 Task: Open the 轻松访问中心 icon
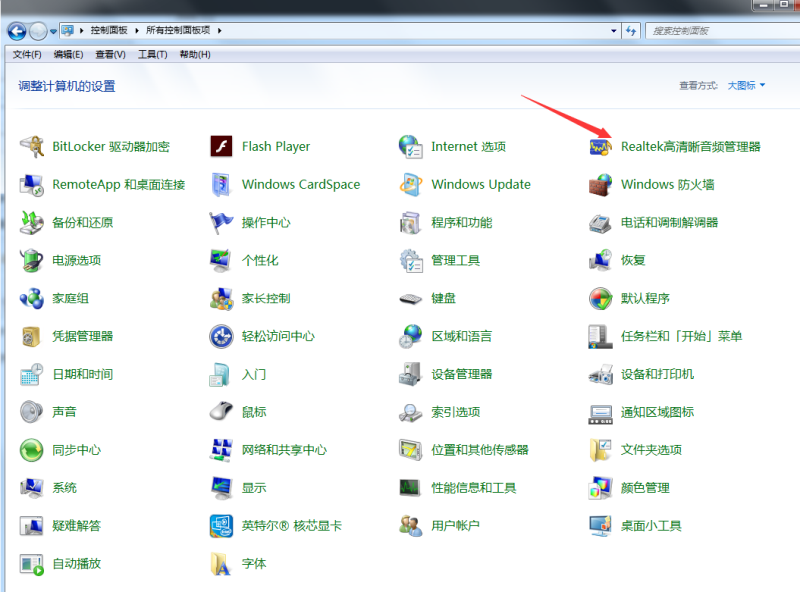(221, 336)
